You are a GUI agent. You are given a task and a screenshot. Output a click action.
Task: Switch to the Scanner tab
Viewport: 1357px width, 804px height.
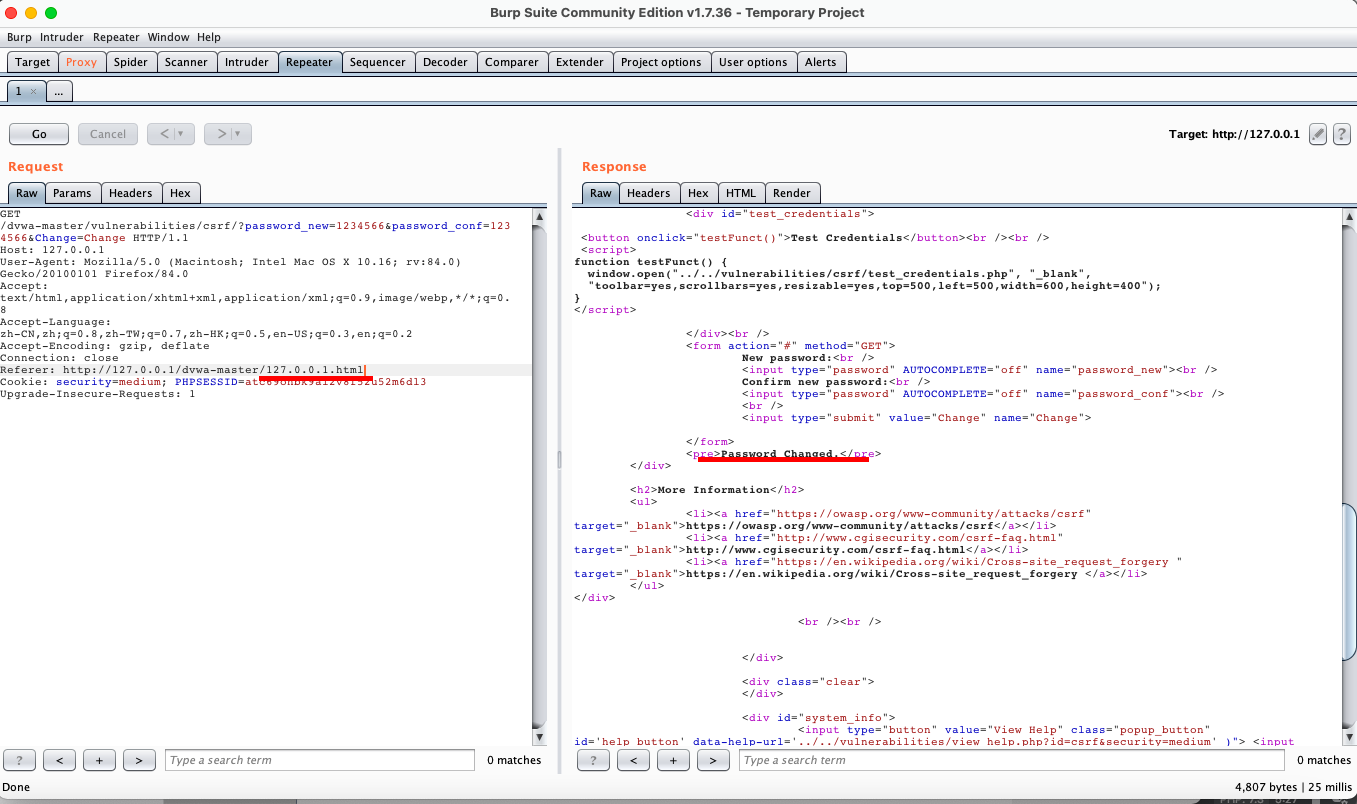pos(187,62)
